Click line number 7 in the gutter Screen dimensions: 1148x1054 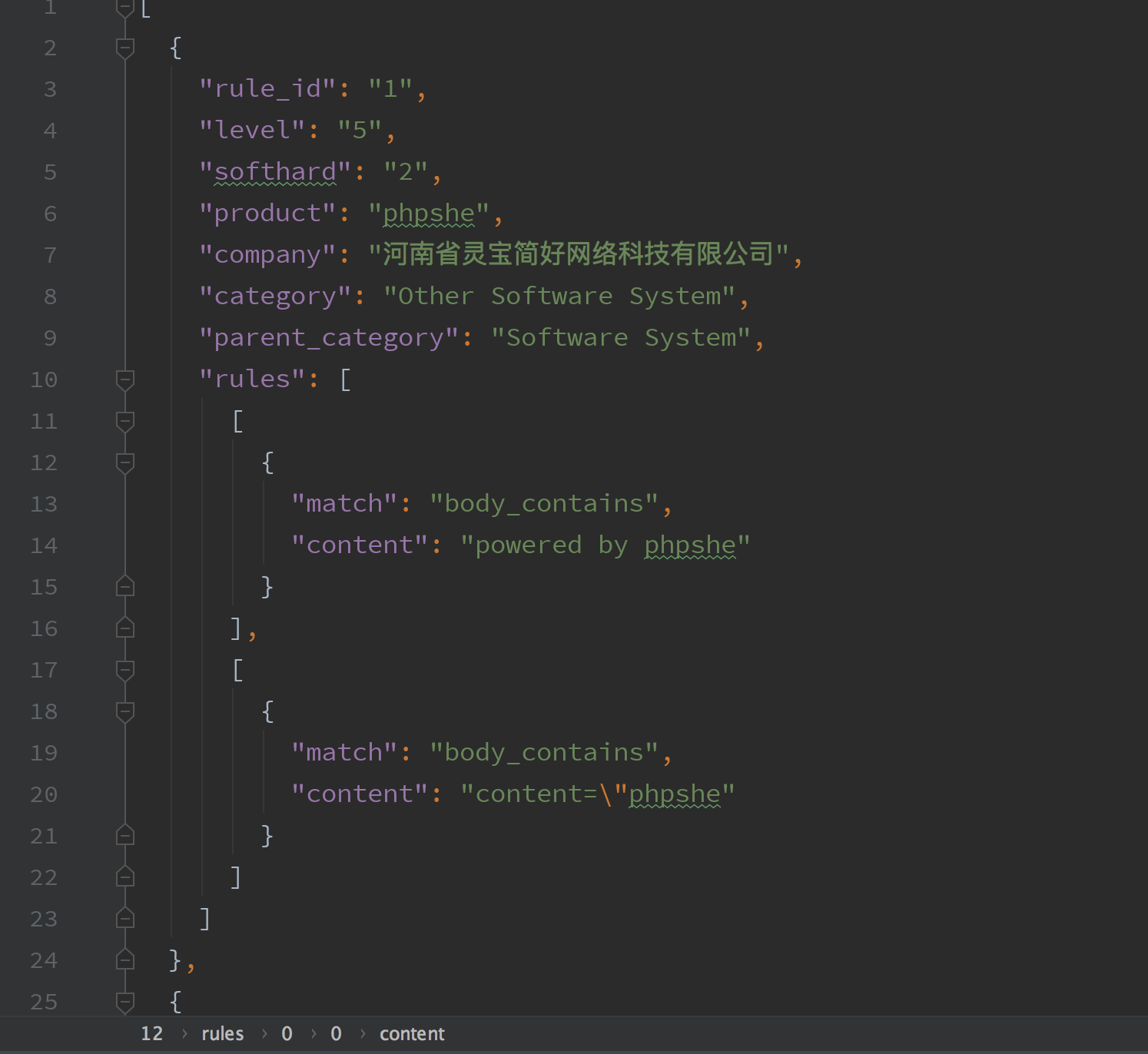(50, 255)
